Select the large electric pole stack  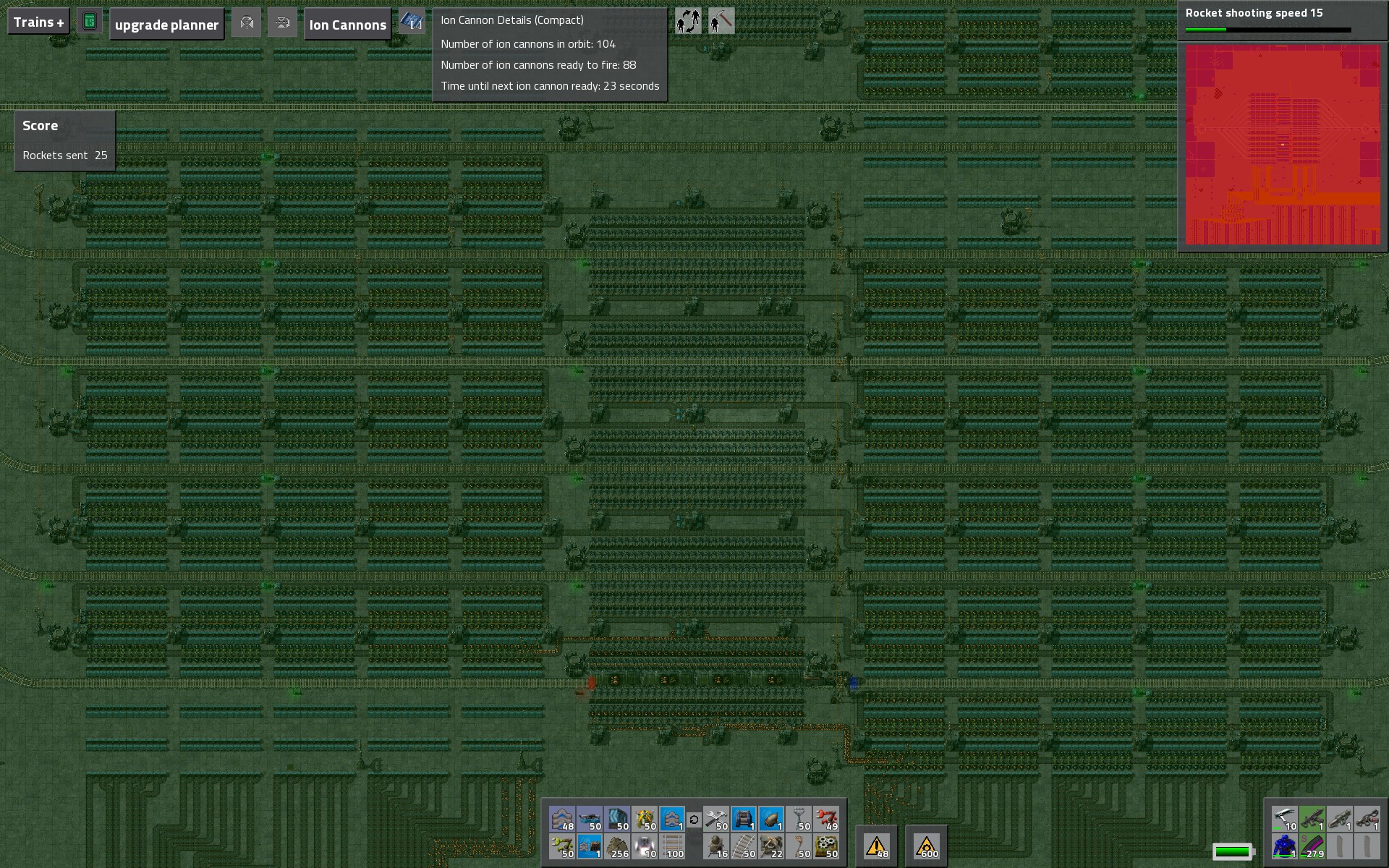799,819
